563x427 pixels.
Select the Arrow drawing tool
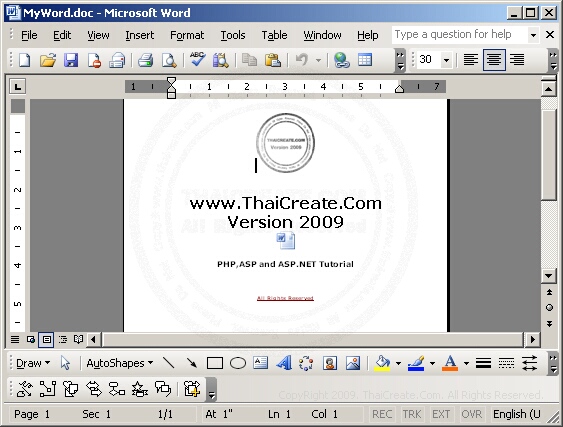coord(192,363)
